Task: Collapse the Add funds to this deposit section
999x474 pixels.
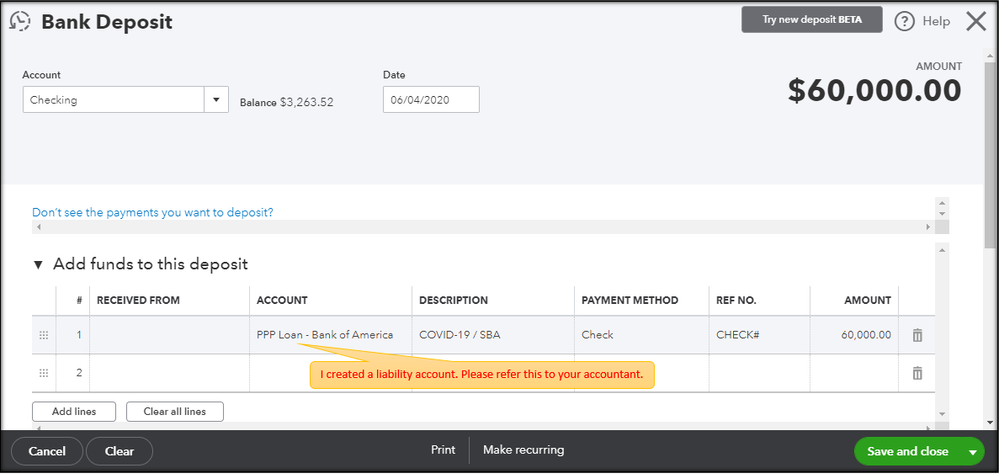Action: 39,265
